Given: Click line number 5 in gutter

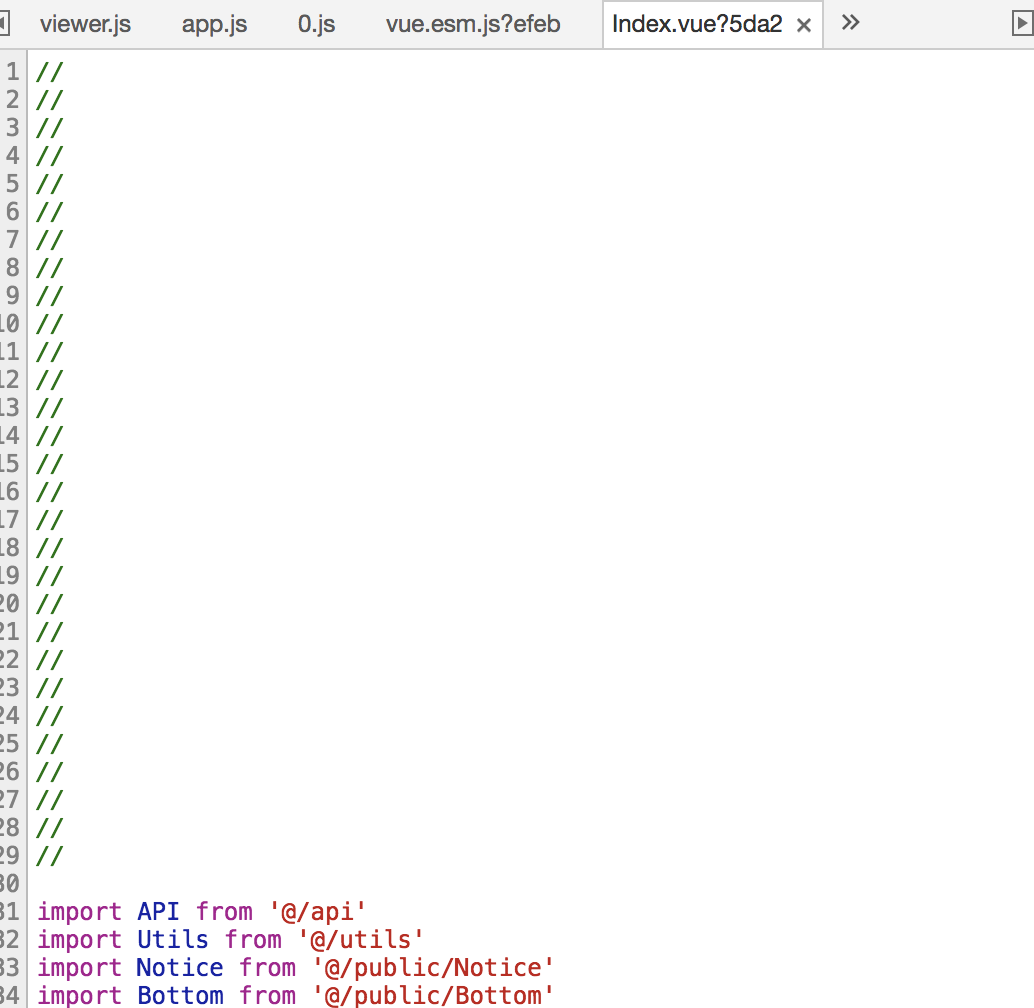Looking at the screenshot, I should (13, 183).
